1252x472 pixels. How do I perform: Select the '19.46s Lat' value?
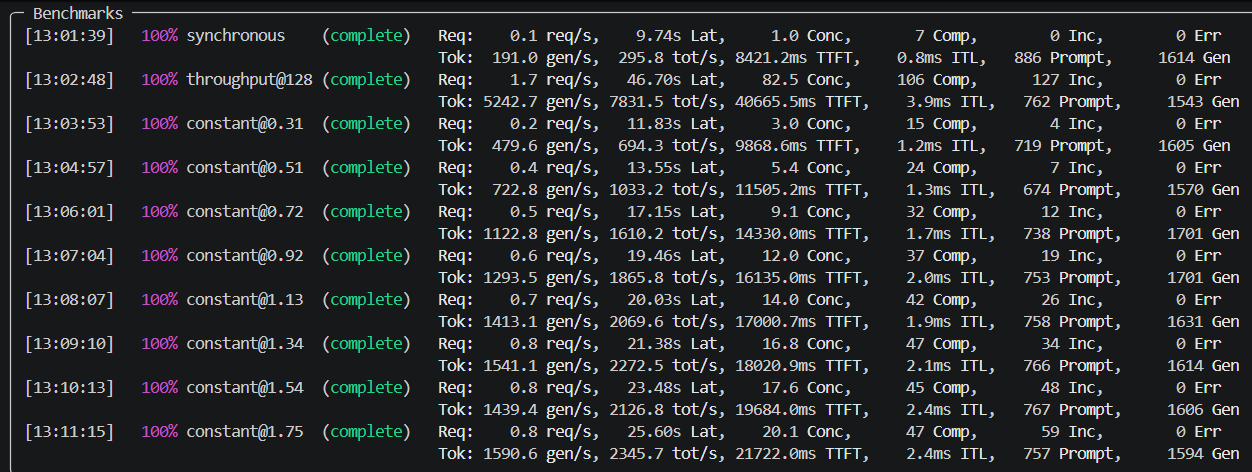674,256
